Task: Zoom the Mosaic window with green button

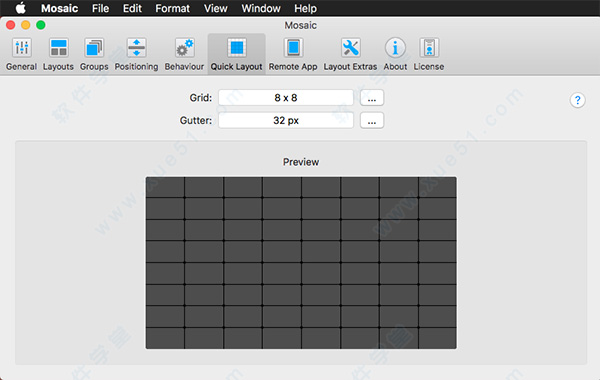Action: click(41, 25)
